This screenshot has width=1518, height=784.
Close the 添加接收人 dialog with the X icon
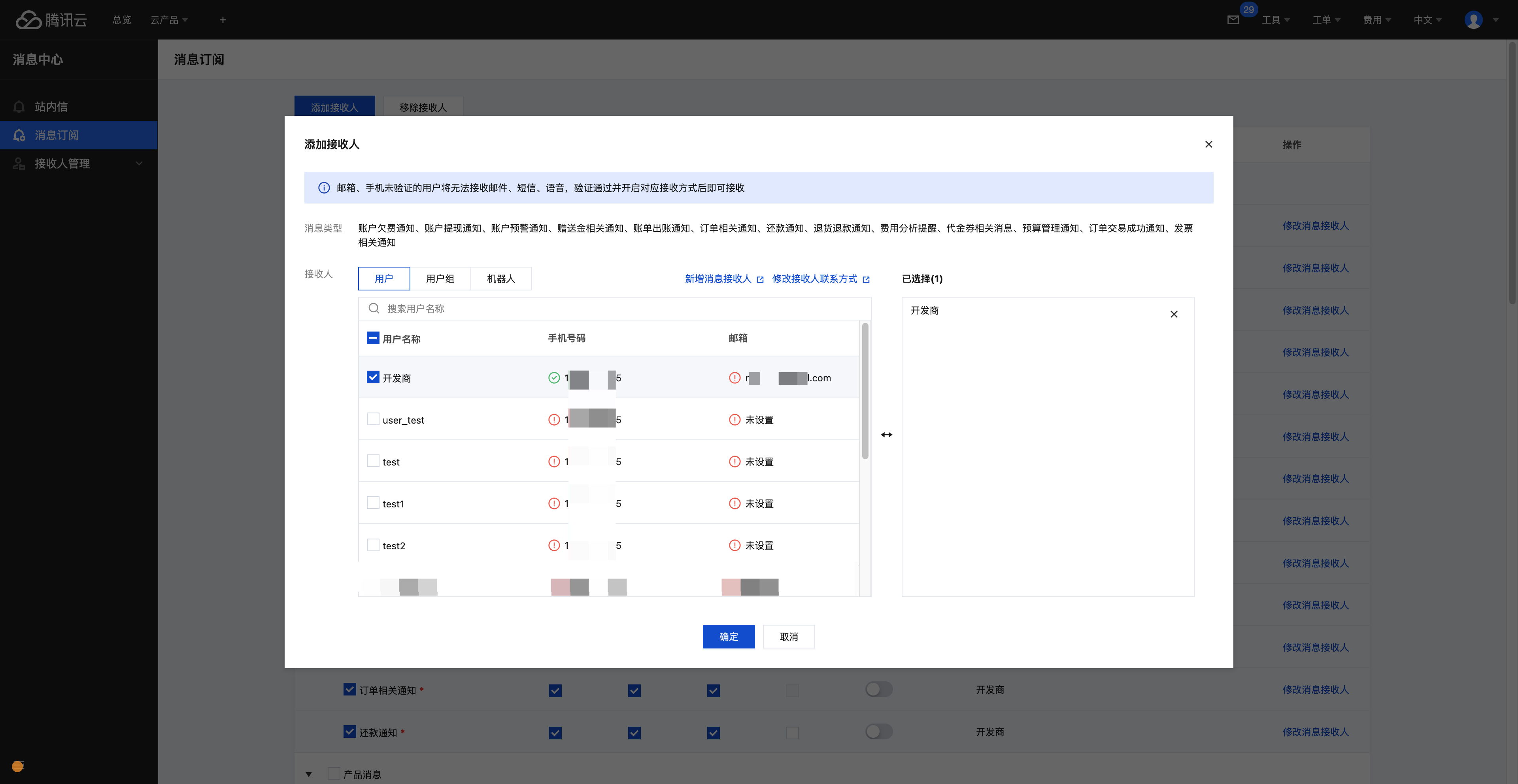point(1208,144)
